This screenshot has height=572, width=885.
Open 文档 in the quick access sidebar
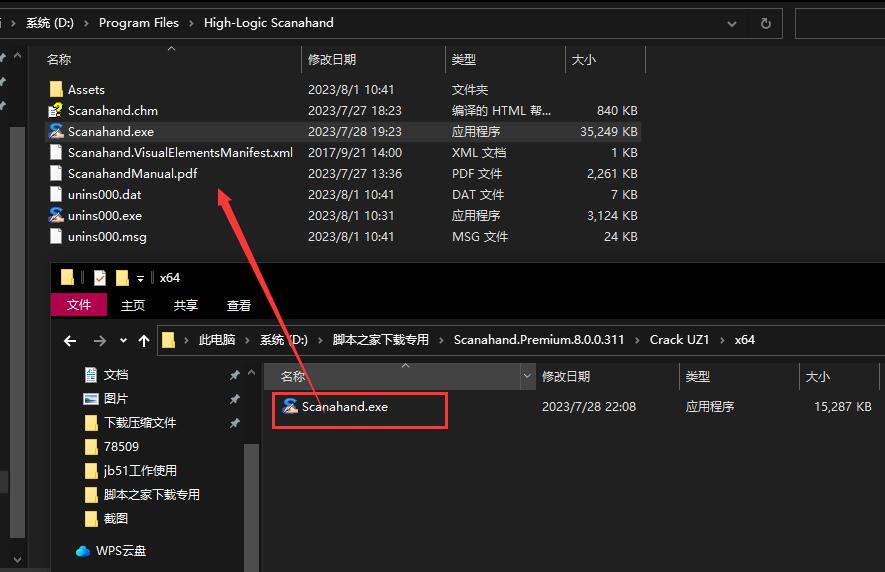pos(116,374)
